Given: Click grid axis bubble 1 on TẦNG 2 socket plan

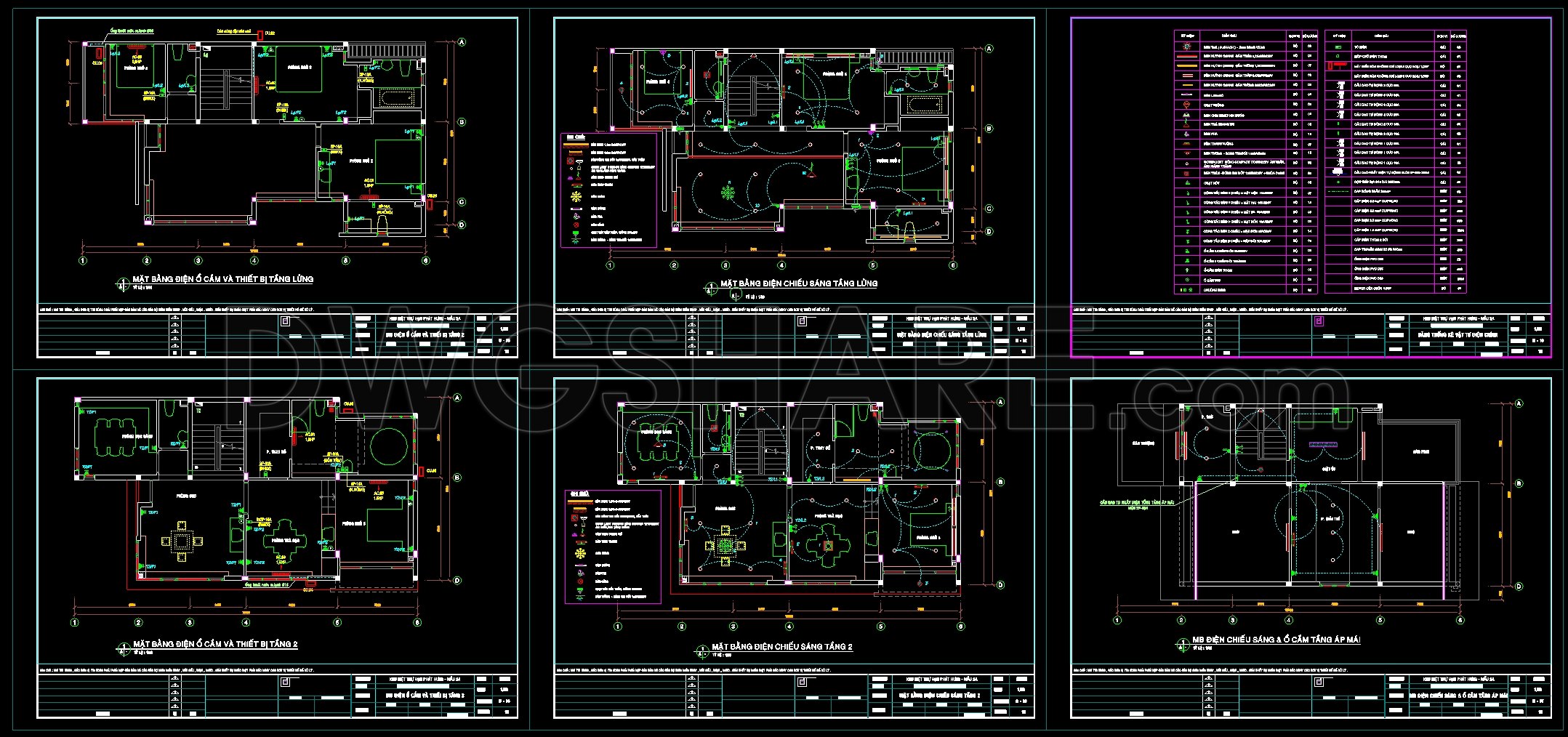Looking at the screenshot, I should tap(74, 622).
